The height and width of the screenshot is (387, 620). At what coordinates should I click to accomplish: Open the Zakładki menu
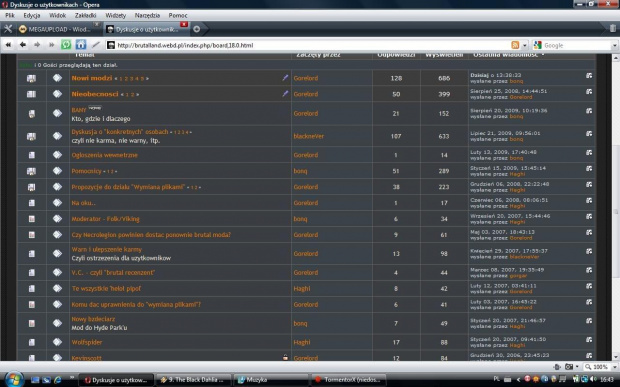85,15
